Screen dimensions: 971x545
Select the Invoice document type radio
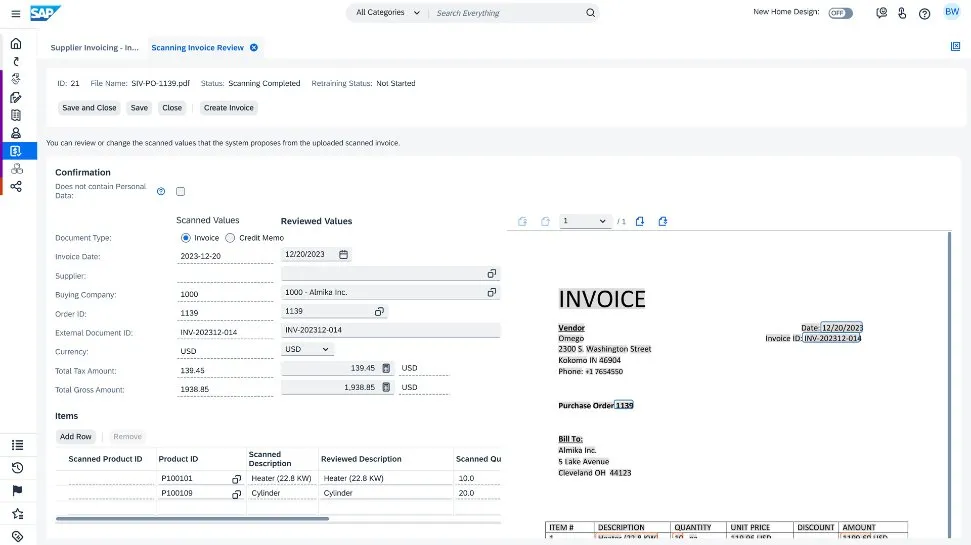pos(185,238)
